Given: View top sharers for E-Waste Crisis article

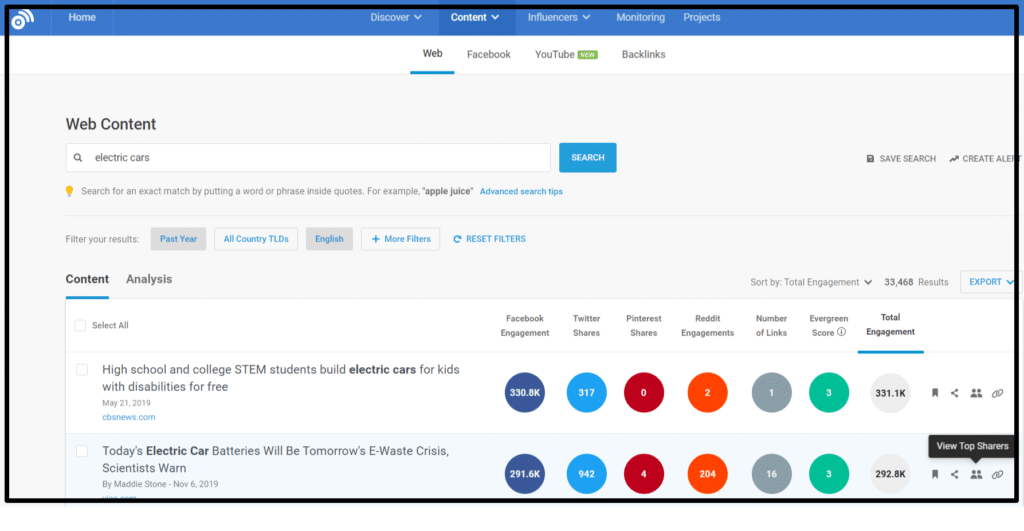Looking at the screenshot, I should 976,475.
